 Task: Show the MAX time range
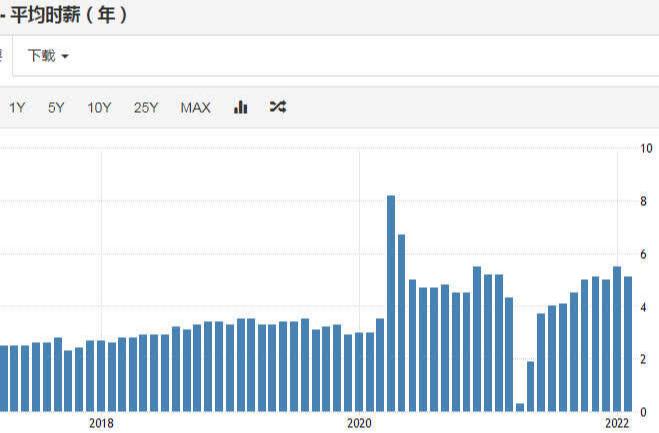195,108
